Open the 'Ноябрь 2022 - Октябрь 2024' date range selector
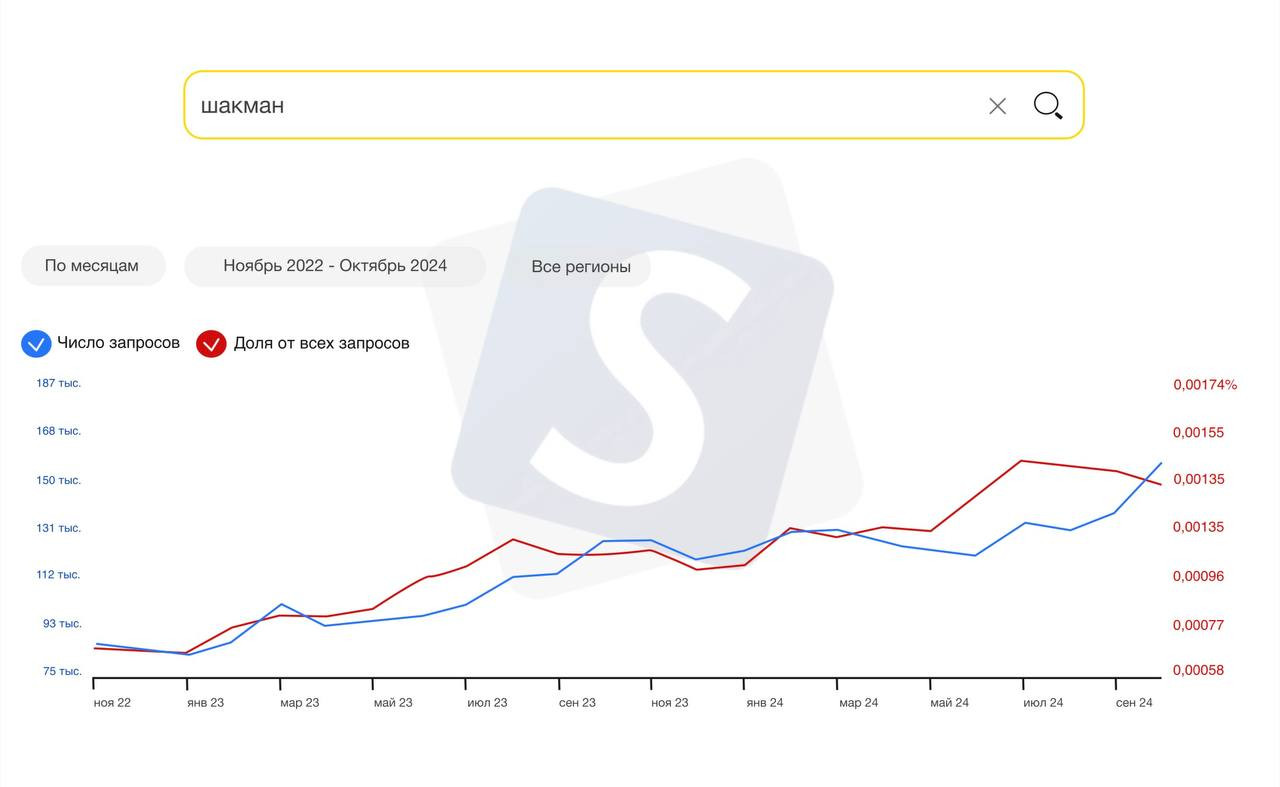Viewport: 1280px width, 787px height. coord(335,266)
